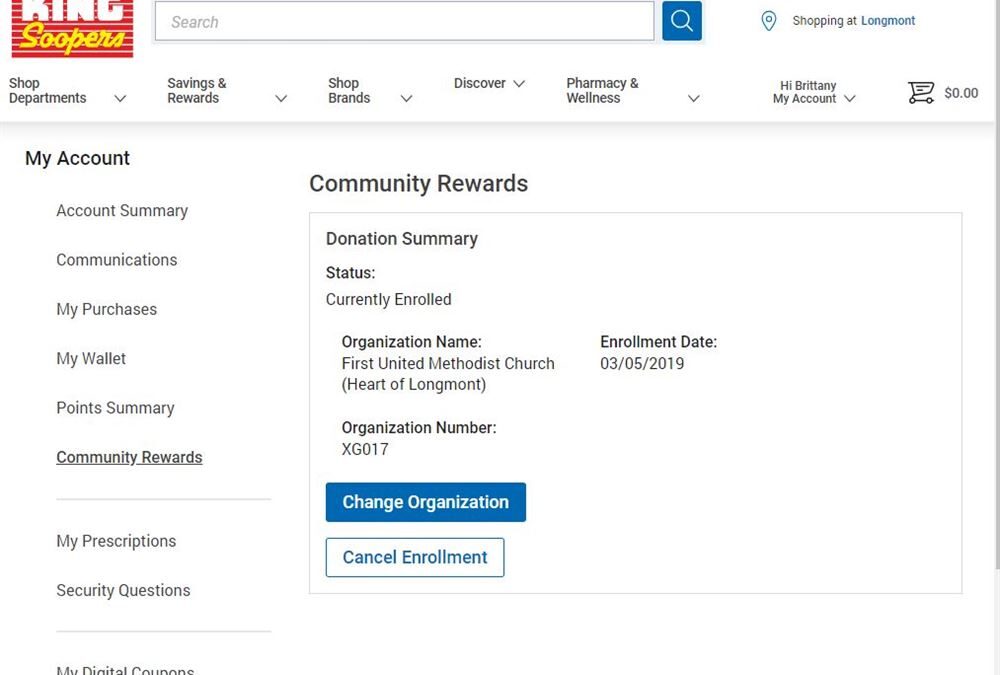This screenshot has height=675, width=1000.
Task: Open the Discover dropdown
Action: [489, 84]
